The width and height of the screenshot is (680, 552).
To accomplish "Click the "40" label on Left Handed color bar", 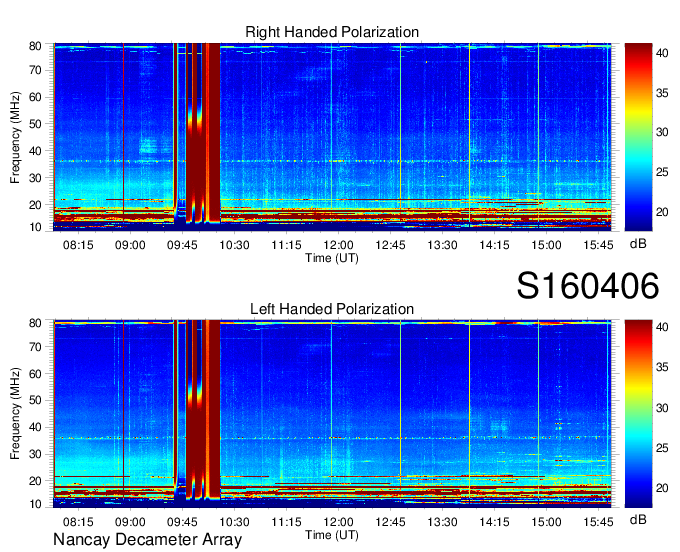I will pyautogui.click(x=662, y=327).
